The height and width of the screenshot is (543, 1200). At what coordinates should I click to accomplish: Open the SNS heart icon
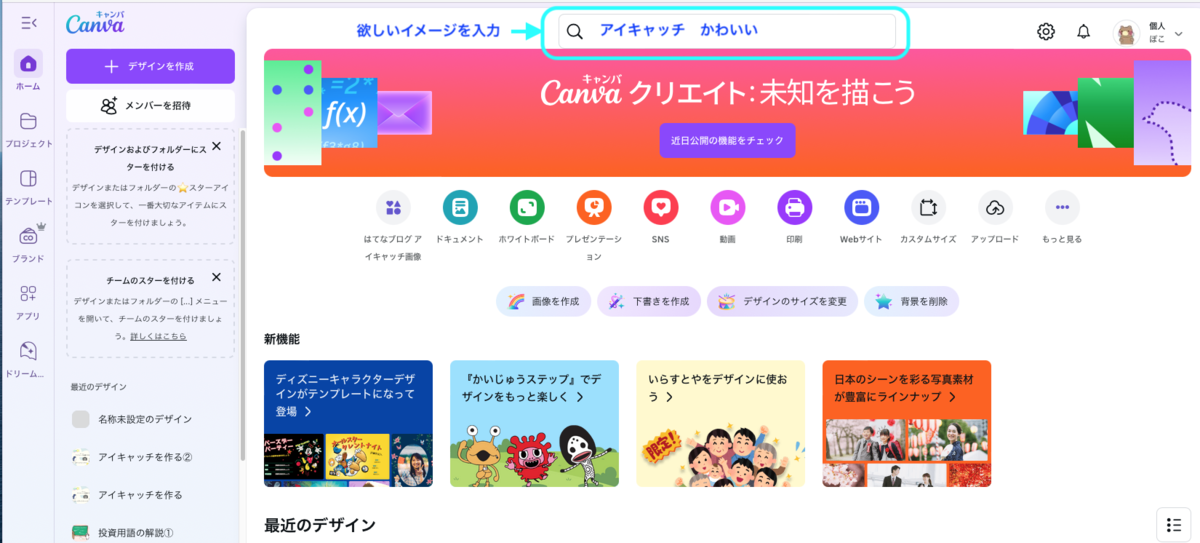[x=661, y=208]
